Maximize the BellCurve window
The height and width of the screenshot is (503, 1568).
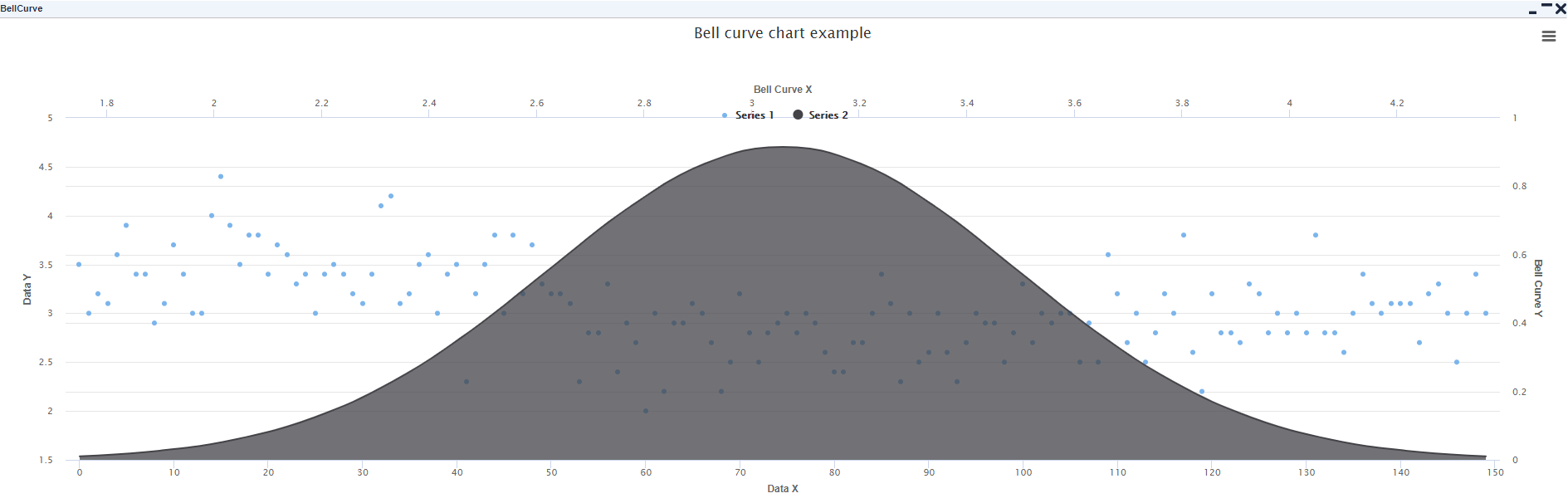(x=1546, y=6)
